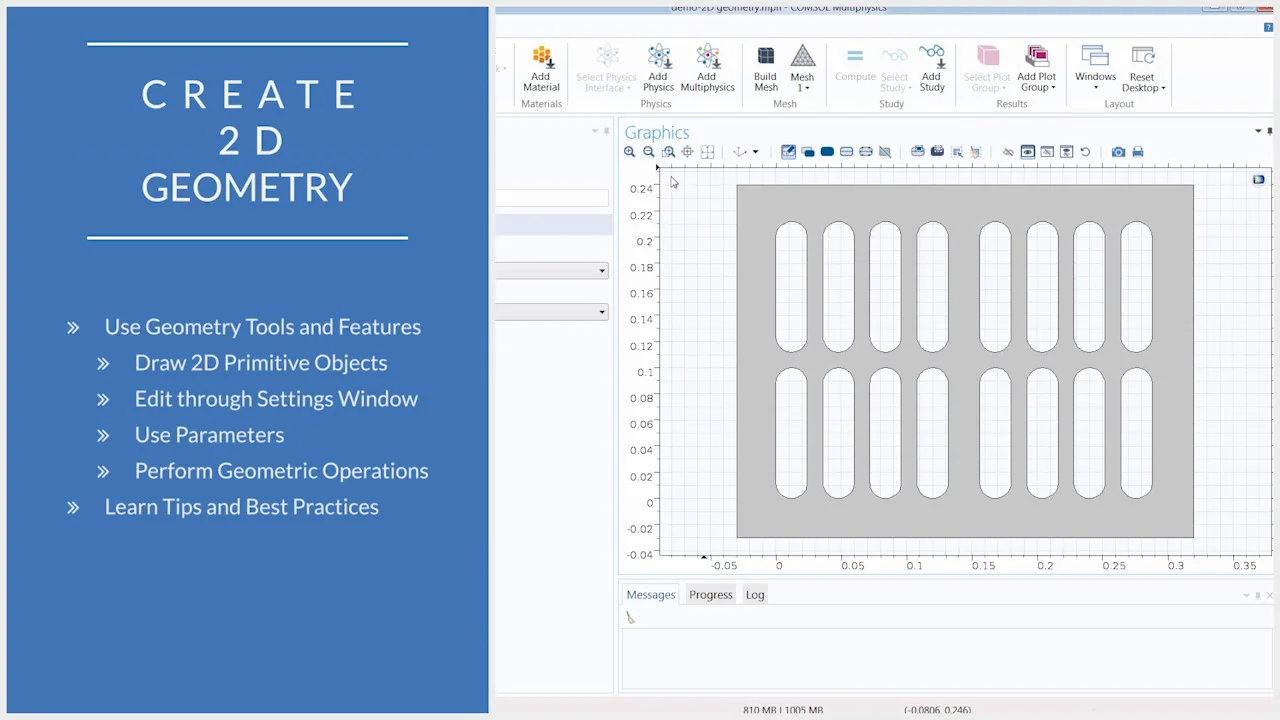Click Add Material in the ribbon
Image resolution: width=1280 pixels, height=720 pixels.
(x=541, y=69)
